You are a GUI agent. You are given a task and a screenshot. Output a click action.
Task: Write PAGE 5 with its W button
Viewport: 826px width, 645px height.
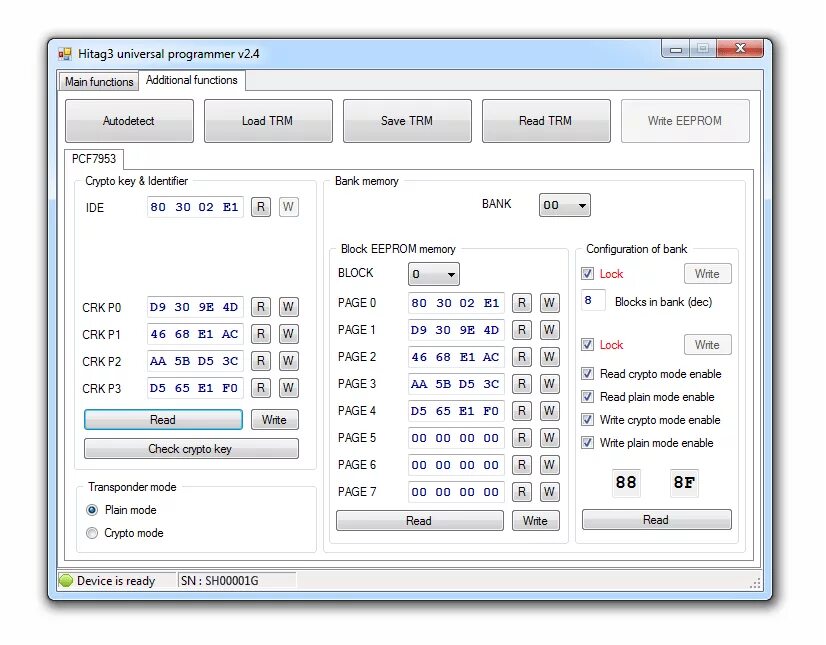(549, 437)
